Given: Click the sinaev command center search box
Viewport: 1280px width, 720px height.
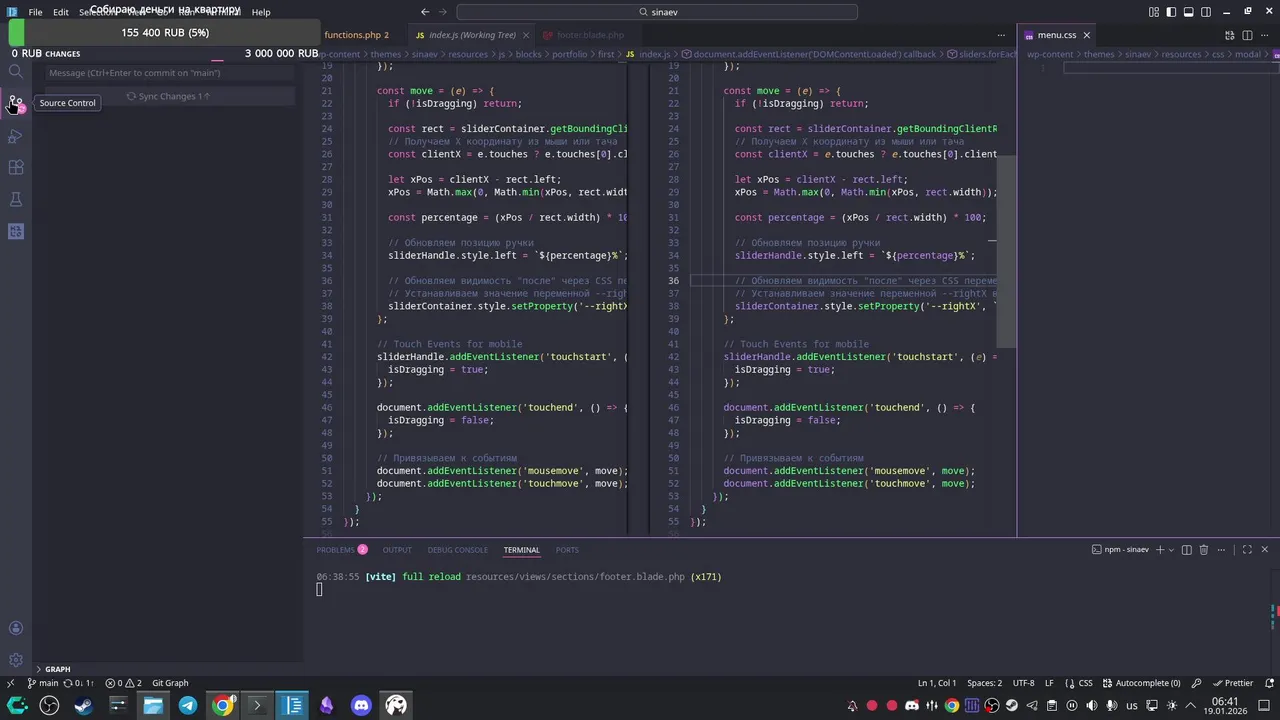Looking at the screenshot, I should coord(657,12).
